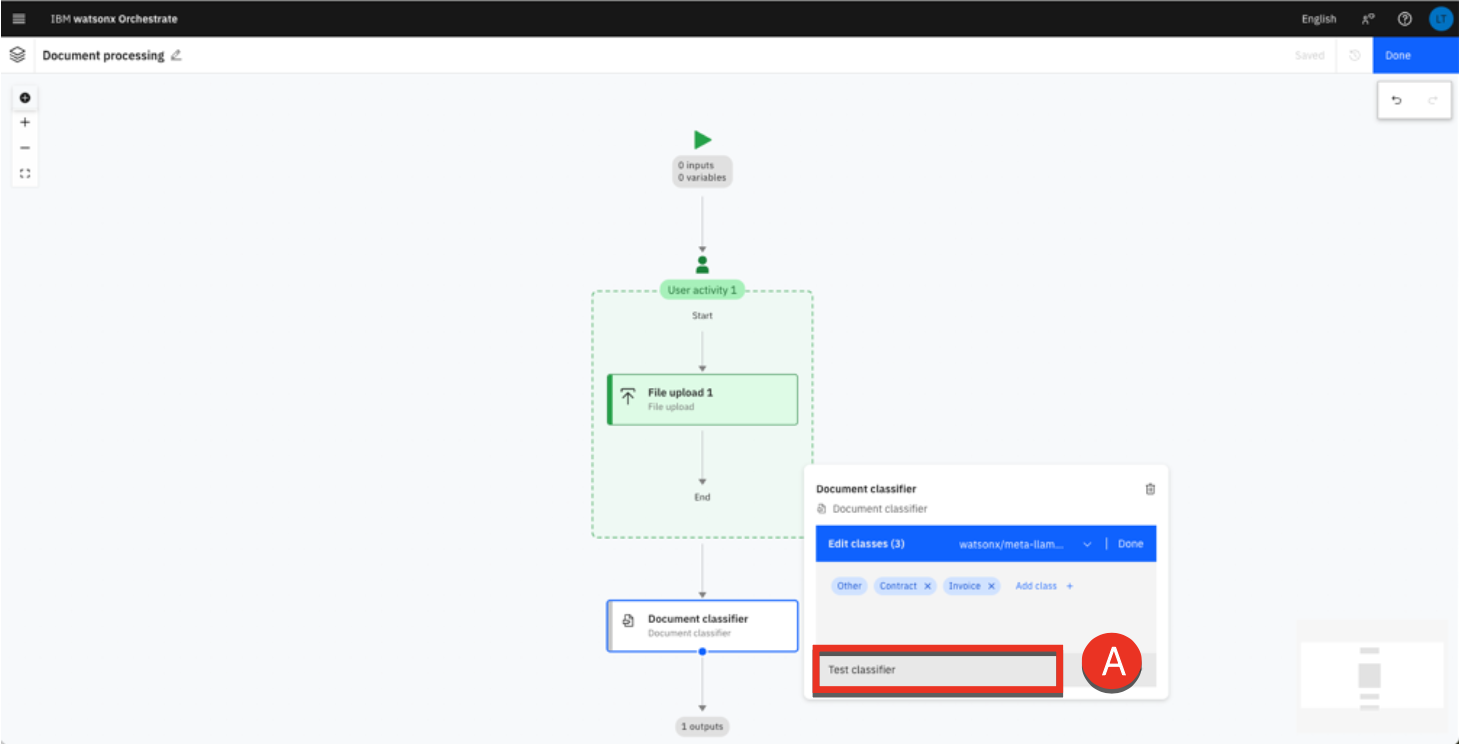This screenshot has width=1459, height=744.
Task: Click the zoom out minus icon
Action: (x=25, y=148)
